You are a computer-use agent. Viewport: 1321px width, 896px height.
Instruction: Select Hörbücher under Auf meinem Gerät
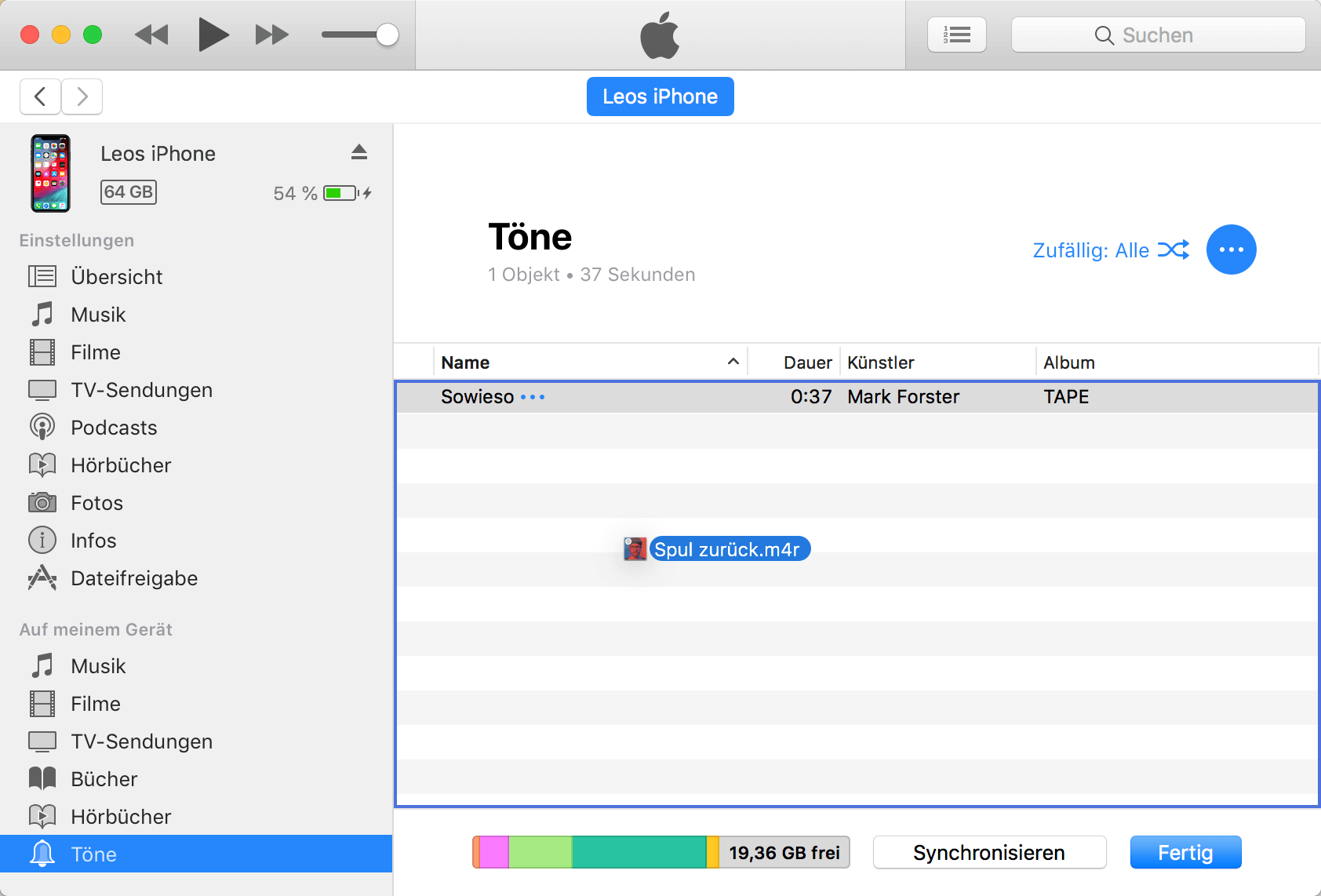click(x=196, y=817)
